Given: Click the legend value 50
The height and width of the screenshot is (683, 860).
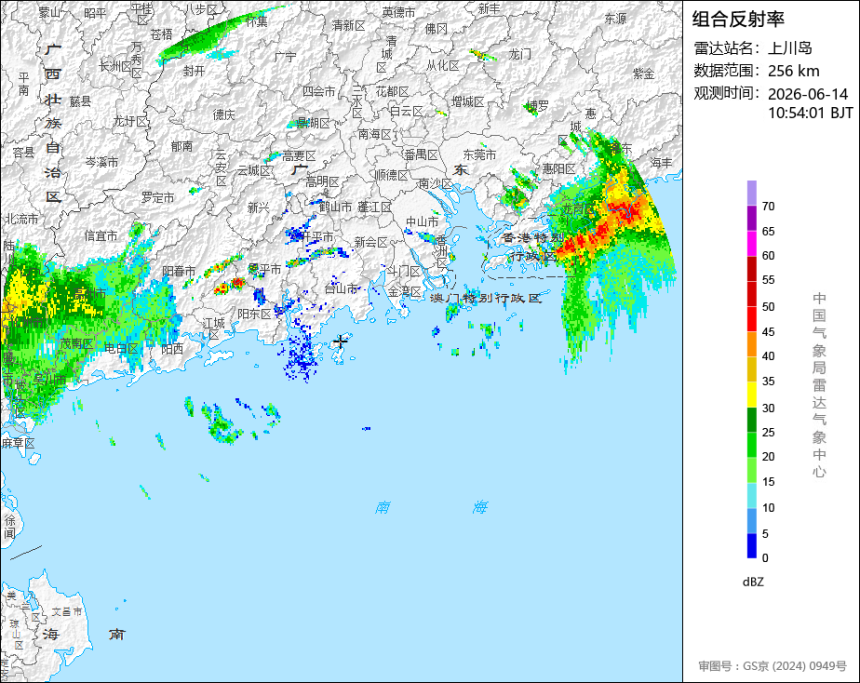Looking at the screenshot, I should point(768,307).
